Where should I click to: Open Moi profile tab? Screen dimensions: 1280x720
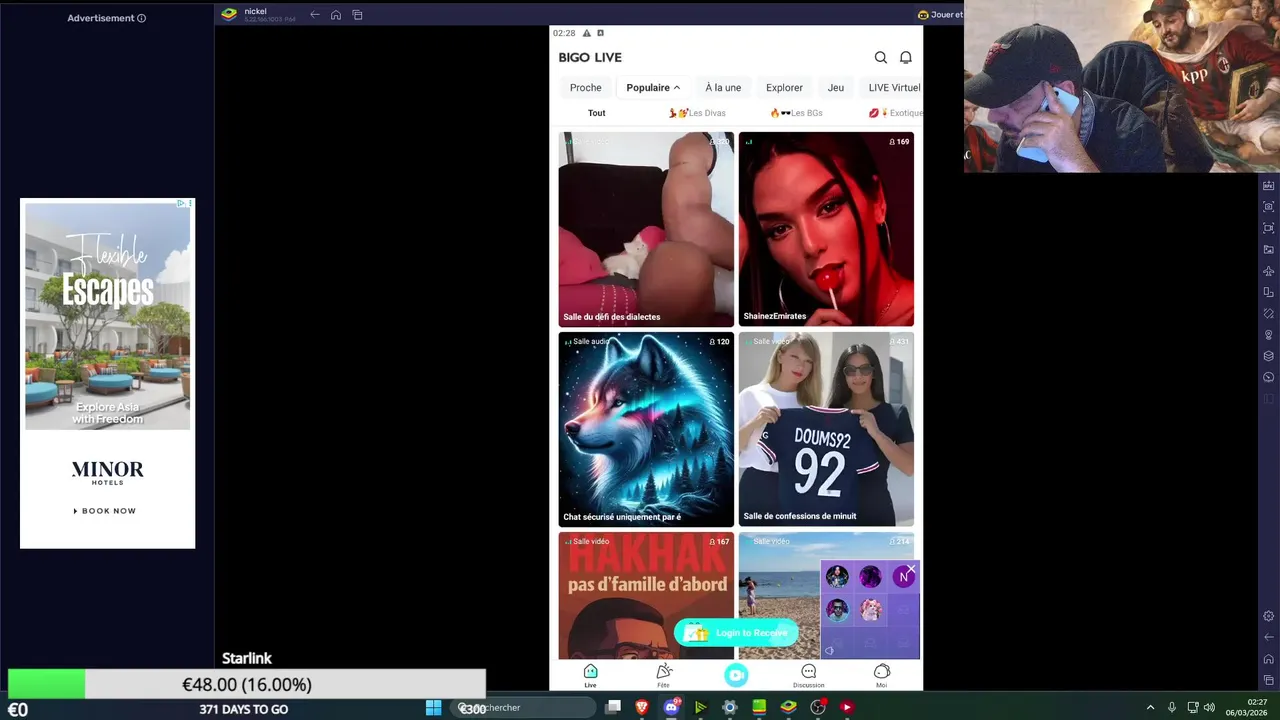881,676
